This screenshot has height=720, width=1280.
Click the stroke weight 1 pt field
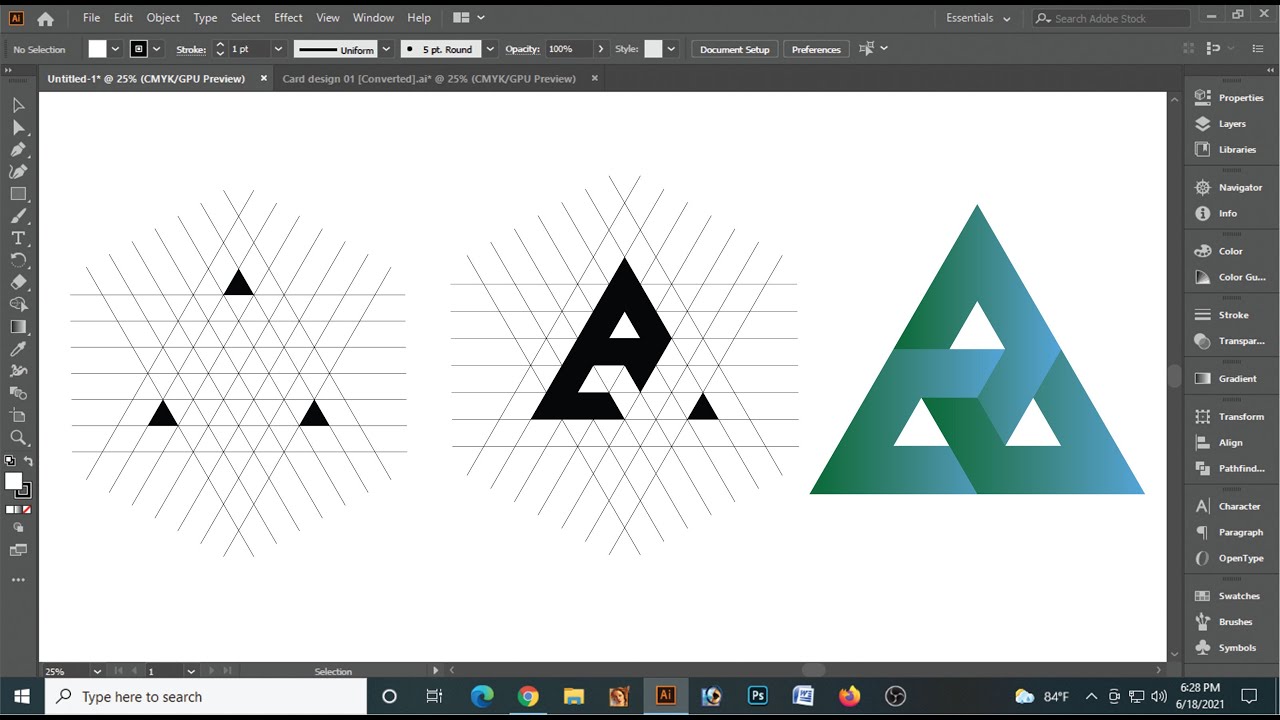249,49
